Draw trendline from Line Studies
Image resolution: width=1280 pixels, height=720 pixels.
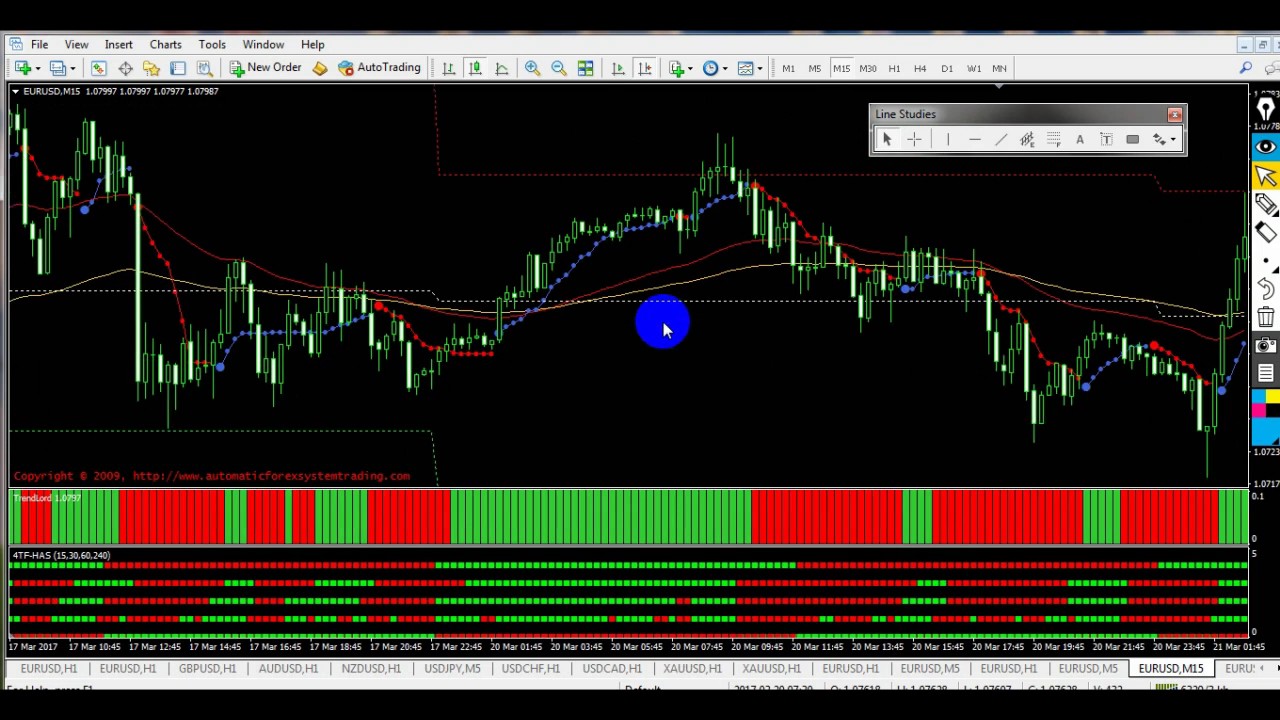click(x=1001, y=140)
